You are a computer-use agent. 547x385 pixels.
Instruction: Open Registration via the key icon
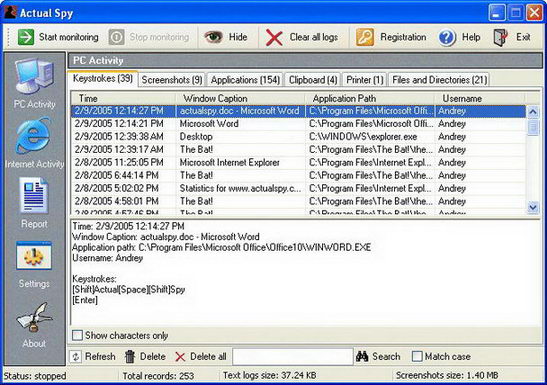[365, 37]
